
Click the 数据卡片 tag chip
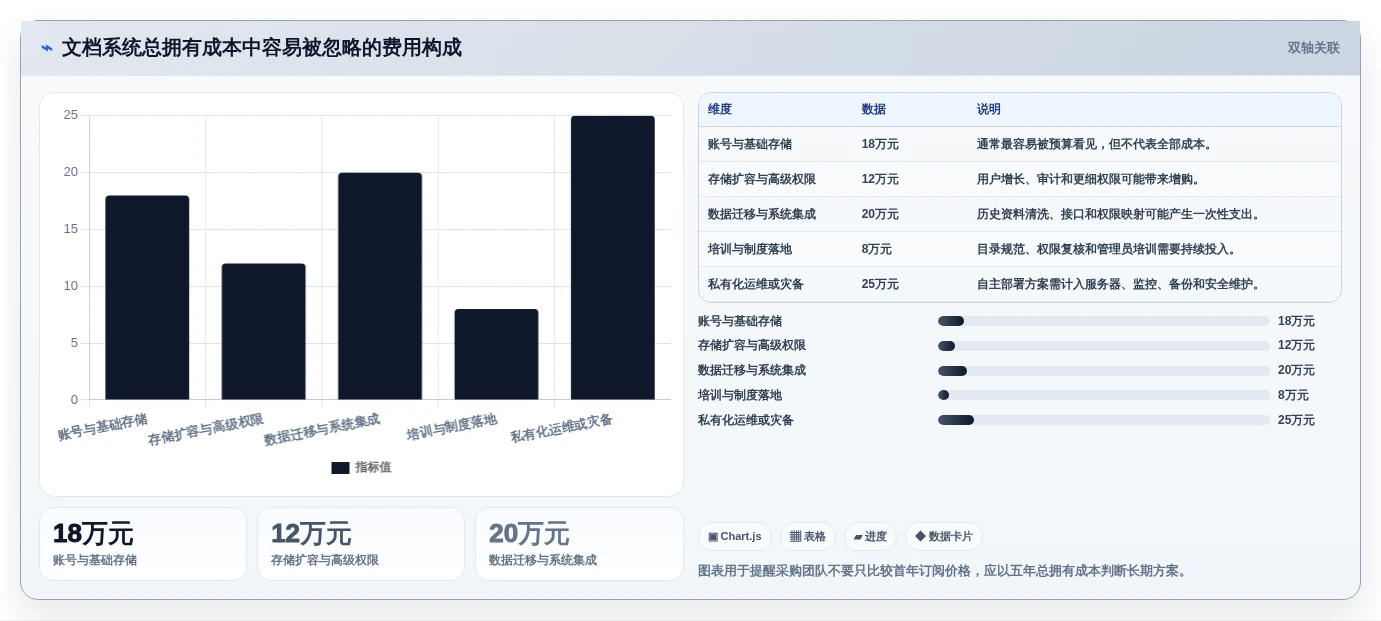(x=944, y=536)
